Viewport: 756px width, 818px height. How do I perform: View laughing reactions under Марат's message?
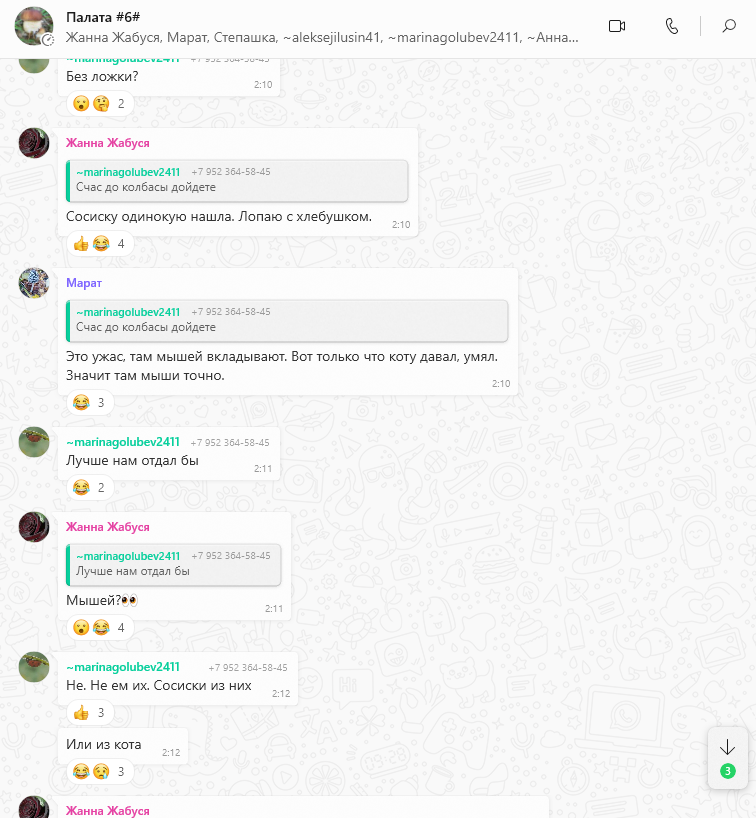(90, 403)
